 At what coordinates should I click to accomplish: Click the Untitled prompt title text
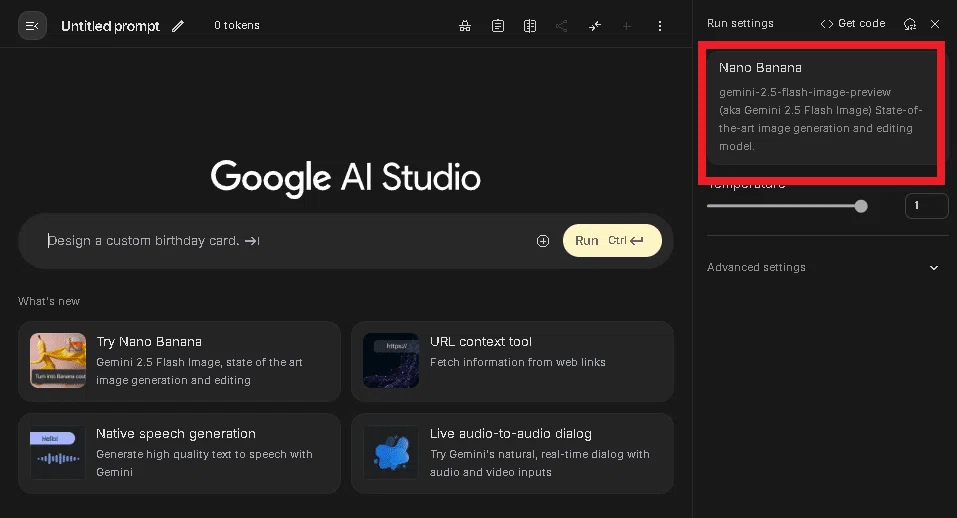(110, 26)
